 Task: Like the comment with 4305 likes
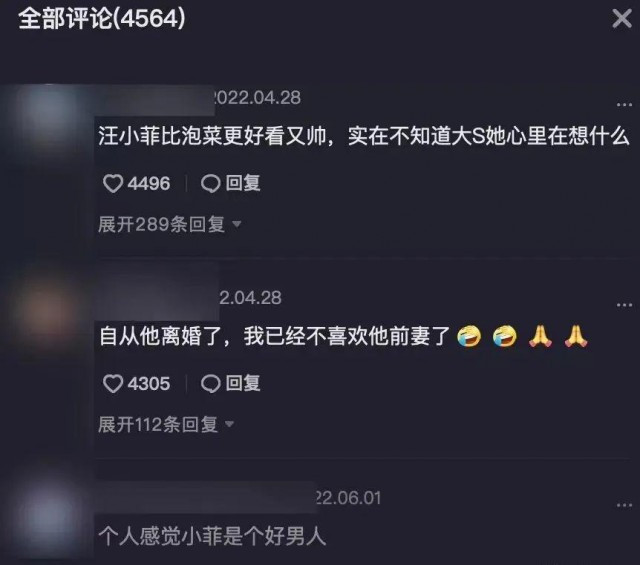pos(113,384)
